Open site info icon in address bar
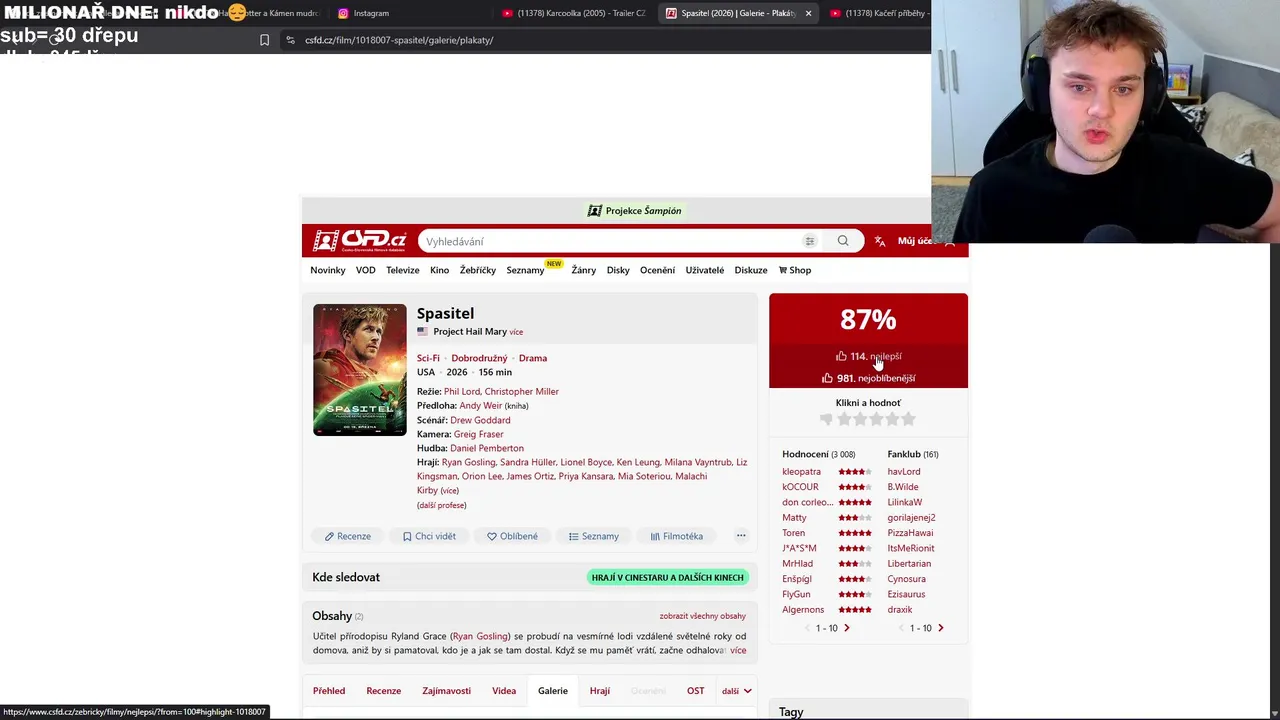Viewport: 1280px width, 720px height. [290, 40]
